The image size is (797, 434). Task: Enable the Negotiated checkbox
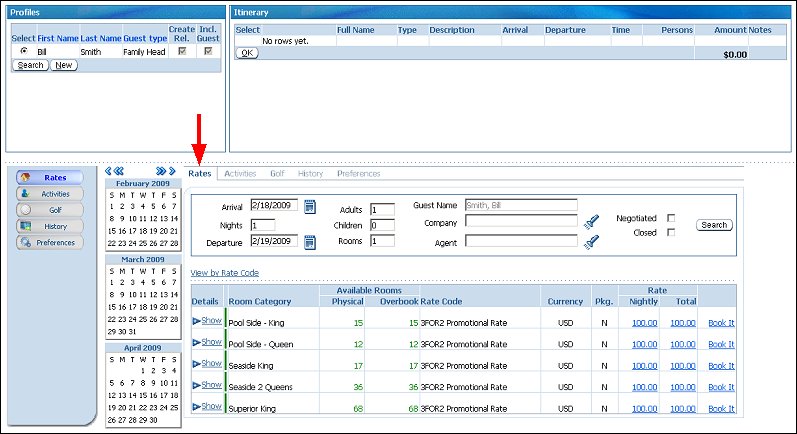point(671,218)
